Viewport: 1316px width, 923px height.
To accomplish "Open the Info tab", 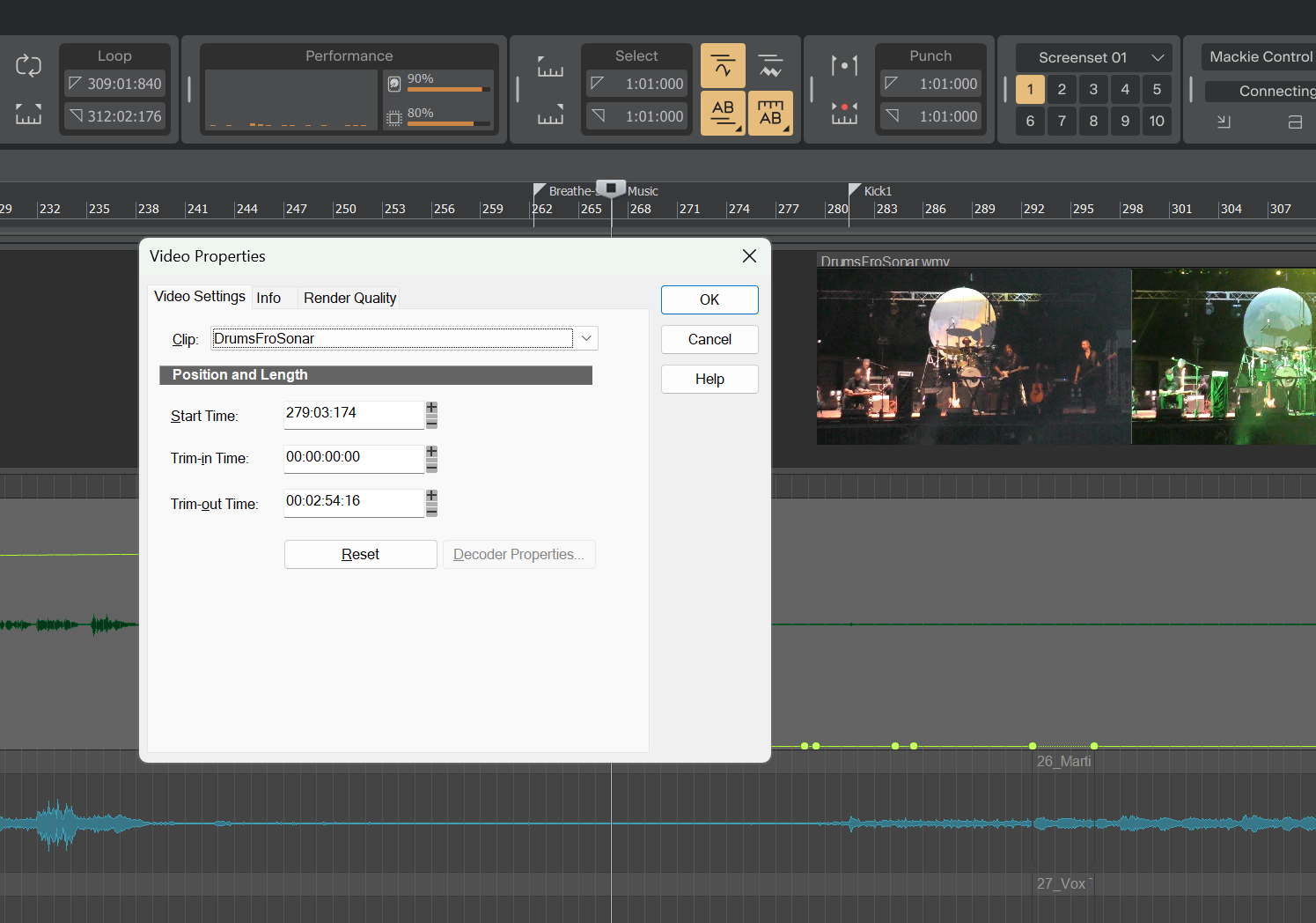I will 268,298.
